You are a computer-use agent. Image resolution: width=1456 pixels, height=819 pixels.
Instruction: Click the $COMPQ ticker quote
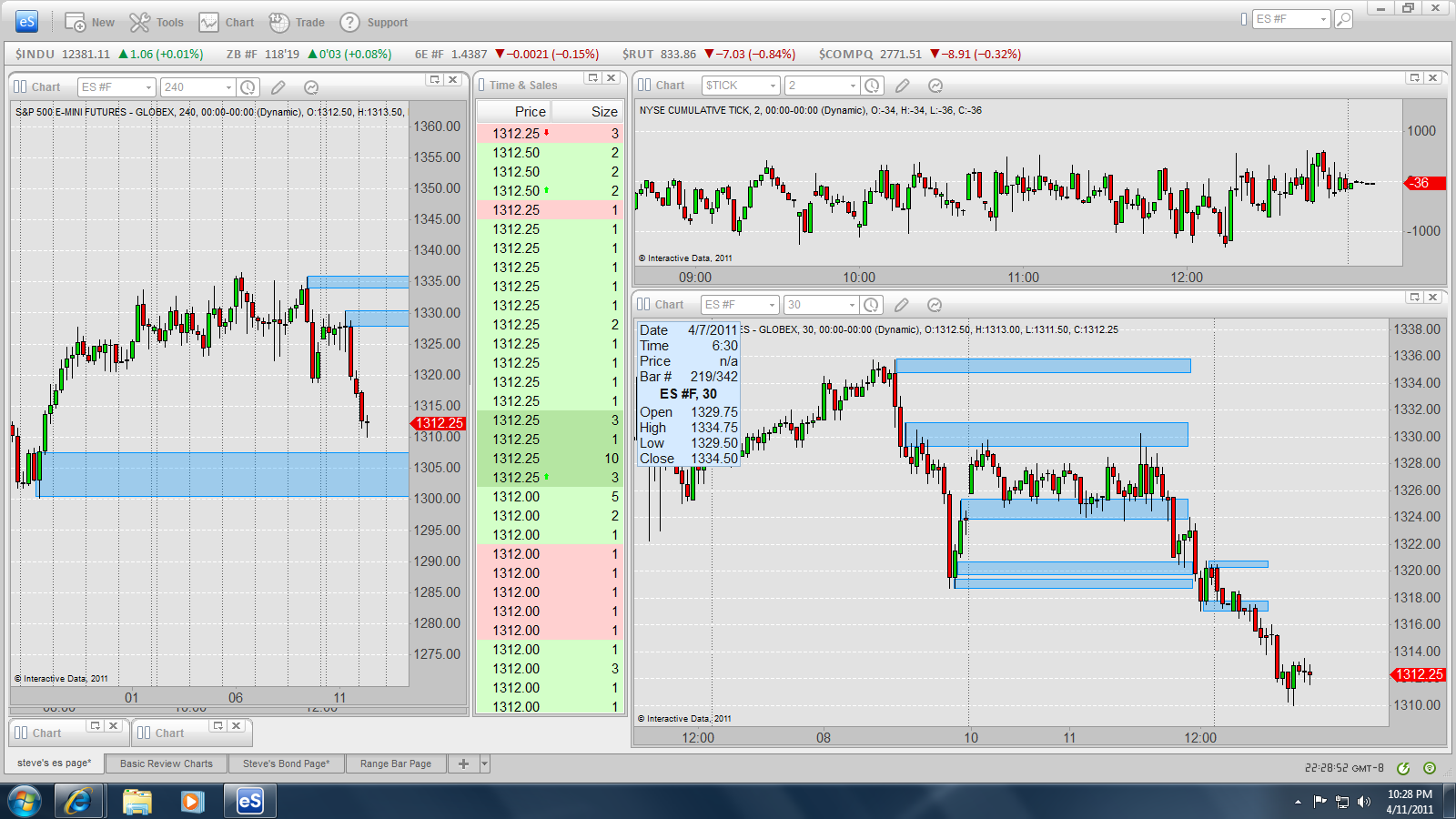tap(920, 54)
